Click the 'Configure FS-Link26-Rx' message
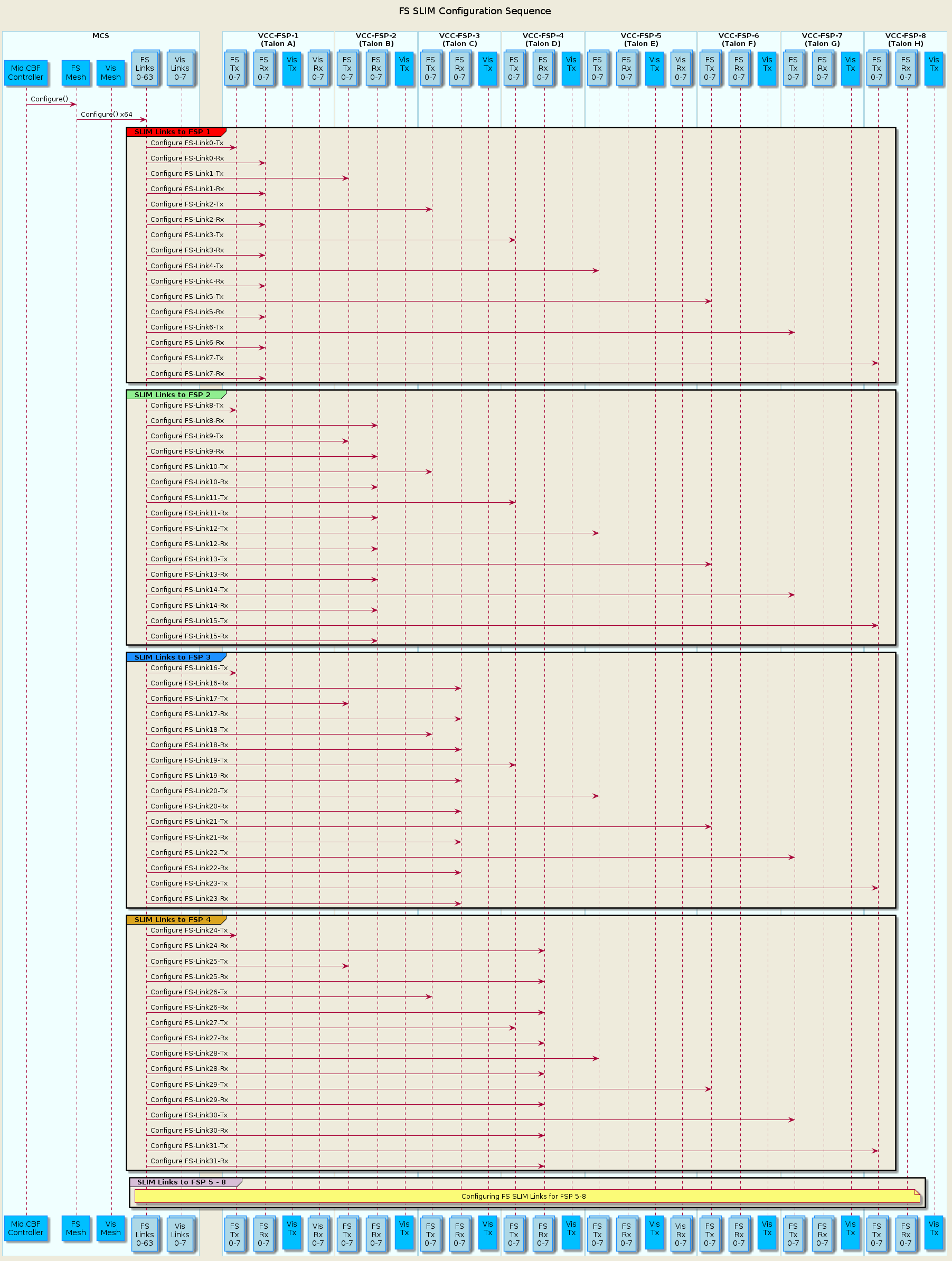 coord(189,1008)
